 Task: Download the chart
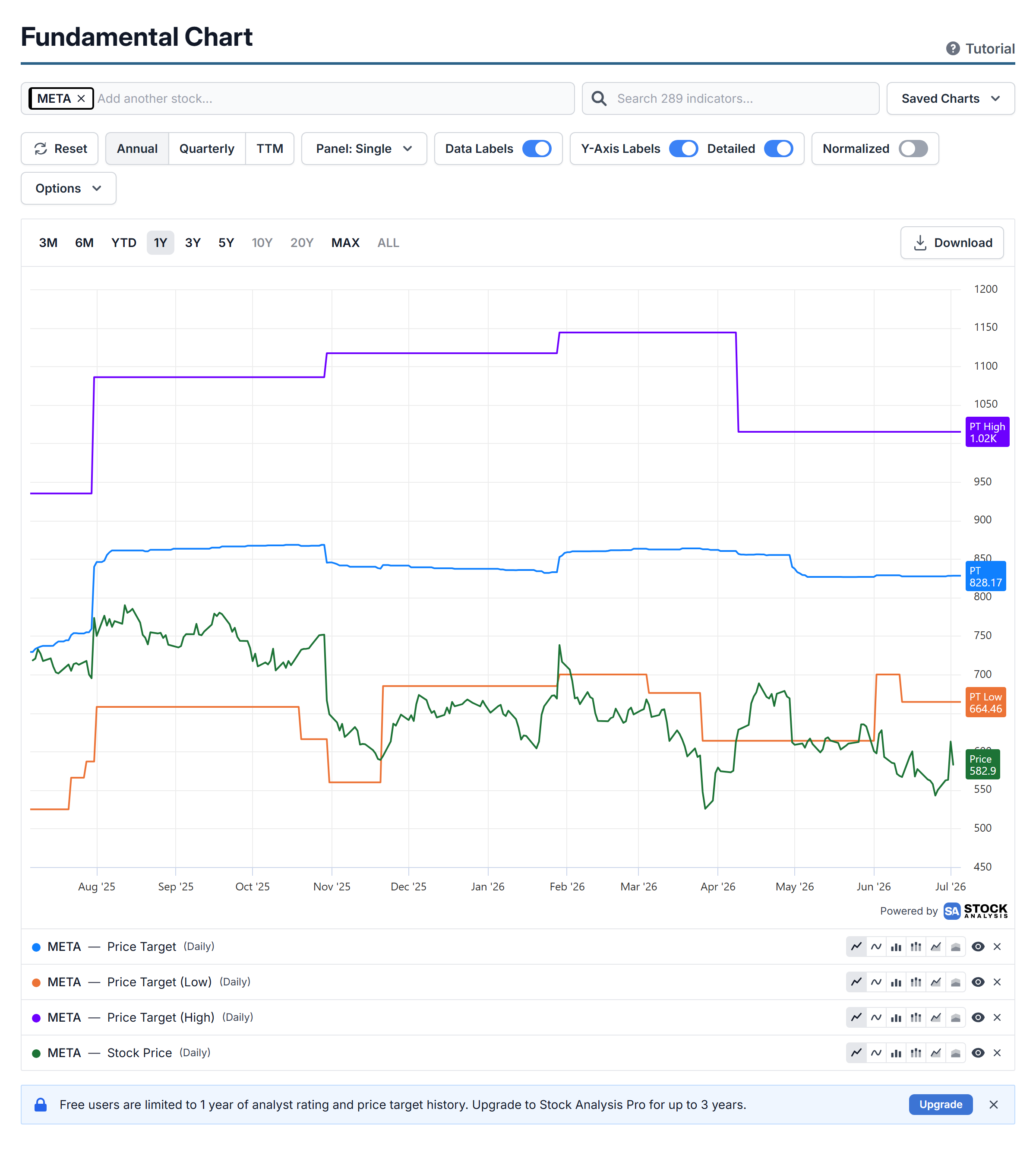(x=952, y=243)
